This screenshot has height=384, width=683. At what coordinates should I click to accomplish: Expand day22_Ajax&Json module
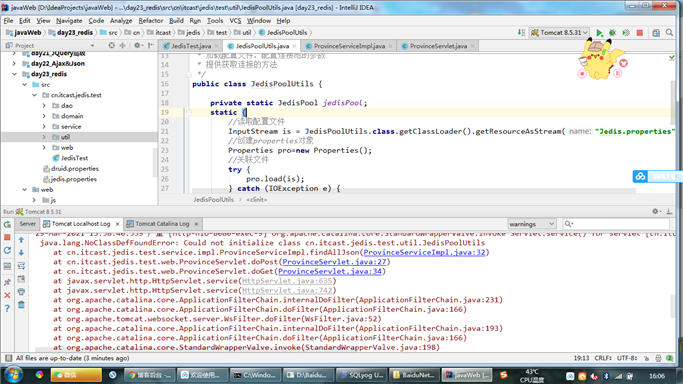point(14,64)
